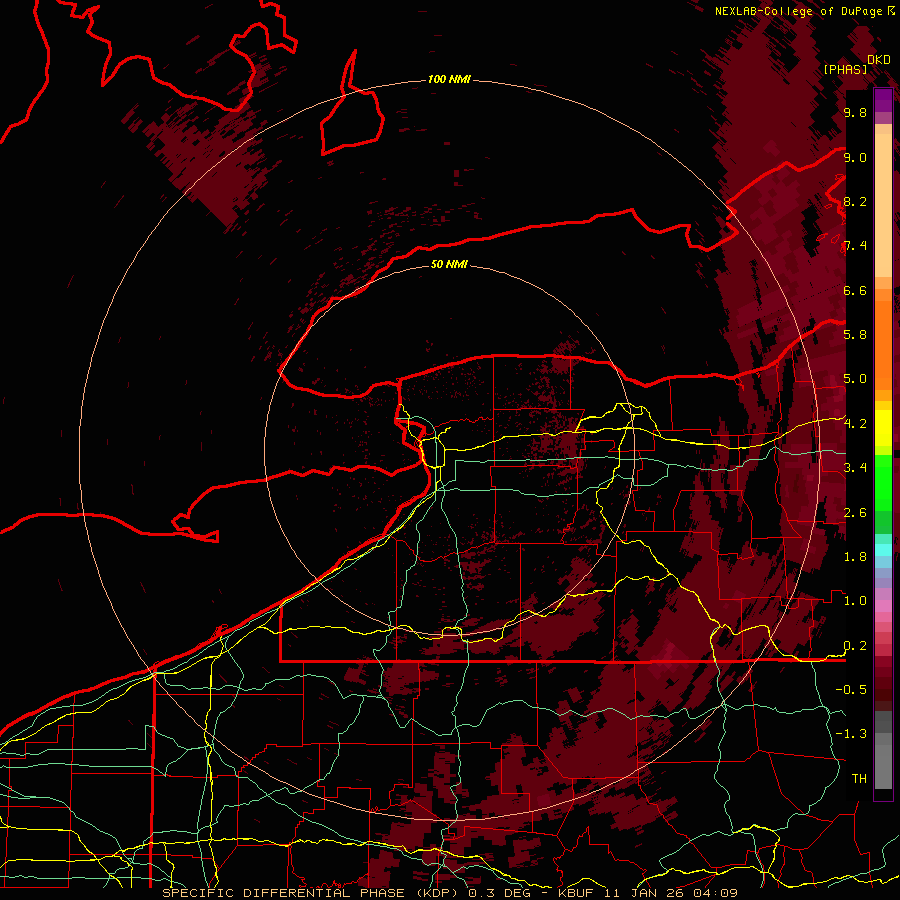Click the orange segment of the color bar
Viewport: 900px width, 900px height.
tap(883, 345)
